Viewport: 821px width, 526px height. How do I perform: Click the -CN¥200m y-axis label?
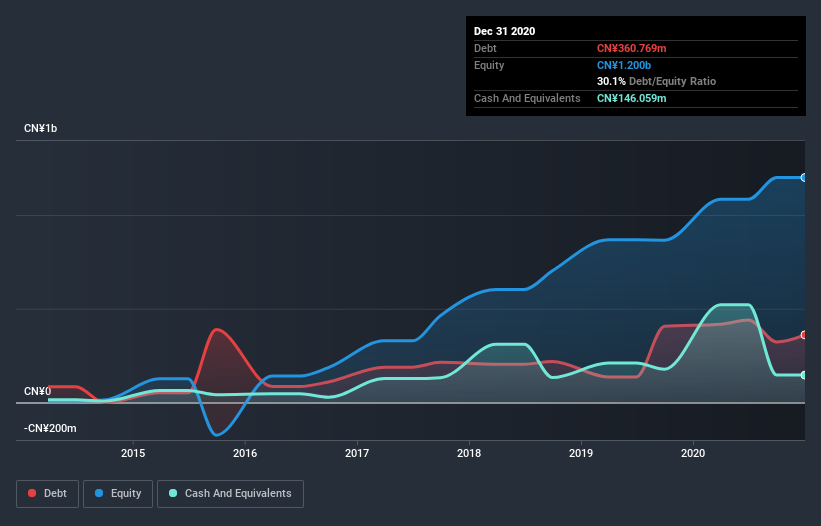click(x=50, y=429)
